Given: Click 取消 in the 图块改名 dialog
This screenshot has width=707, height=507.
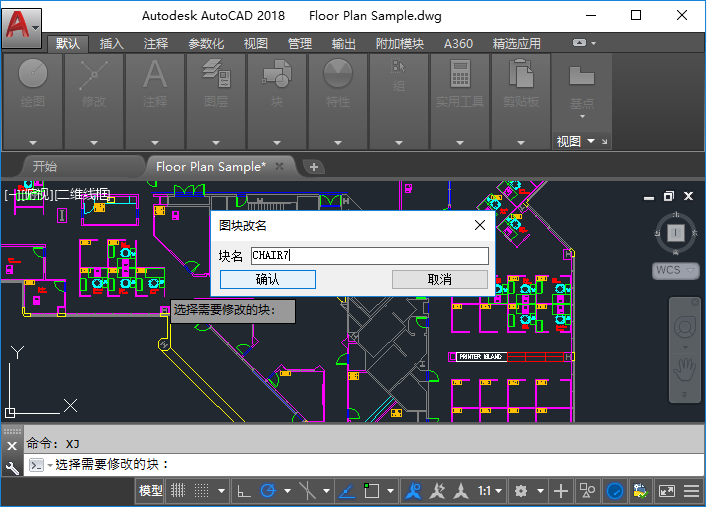Looking at the screenshot, I should [440, 280].
